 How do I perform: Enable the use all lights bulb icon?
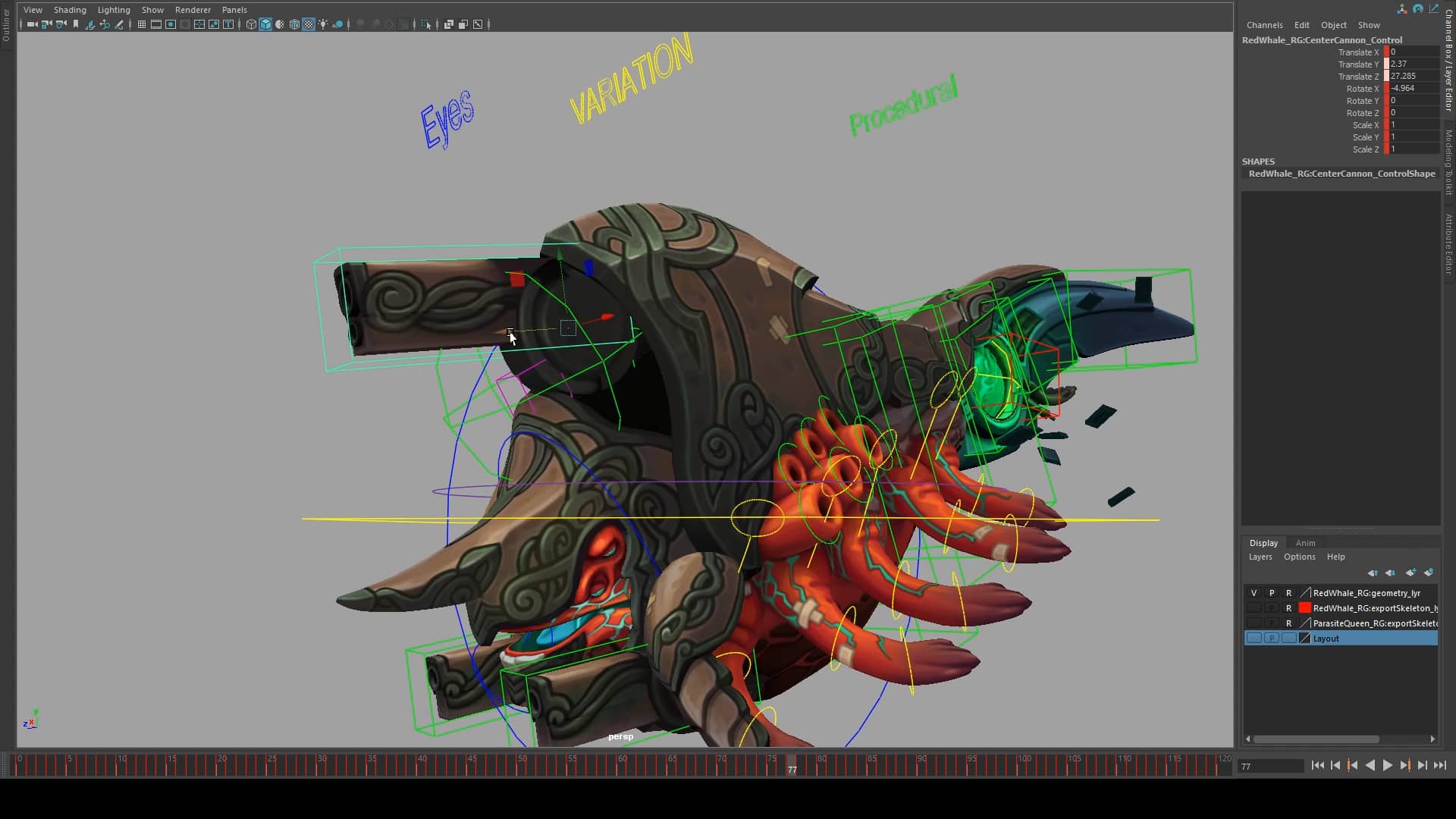coord(323,24)
